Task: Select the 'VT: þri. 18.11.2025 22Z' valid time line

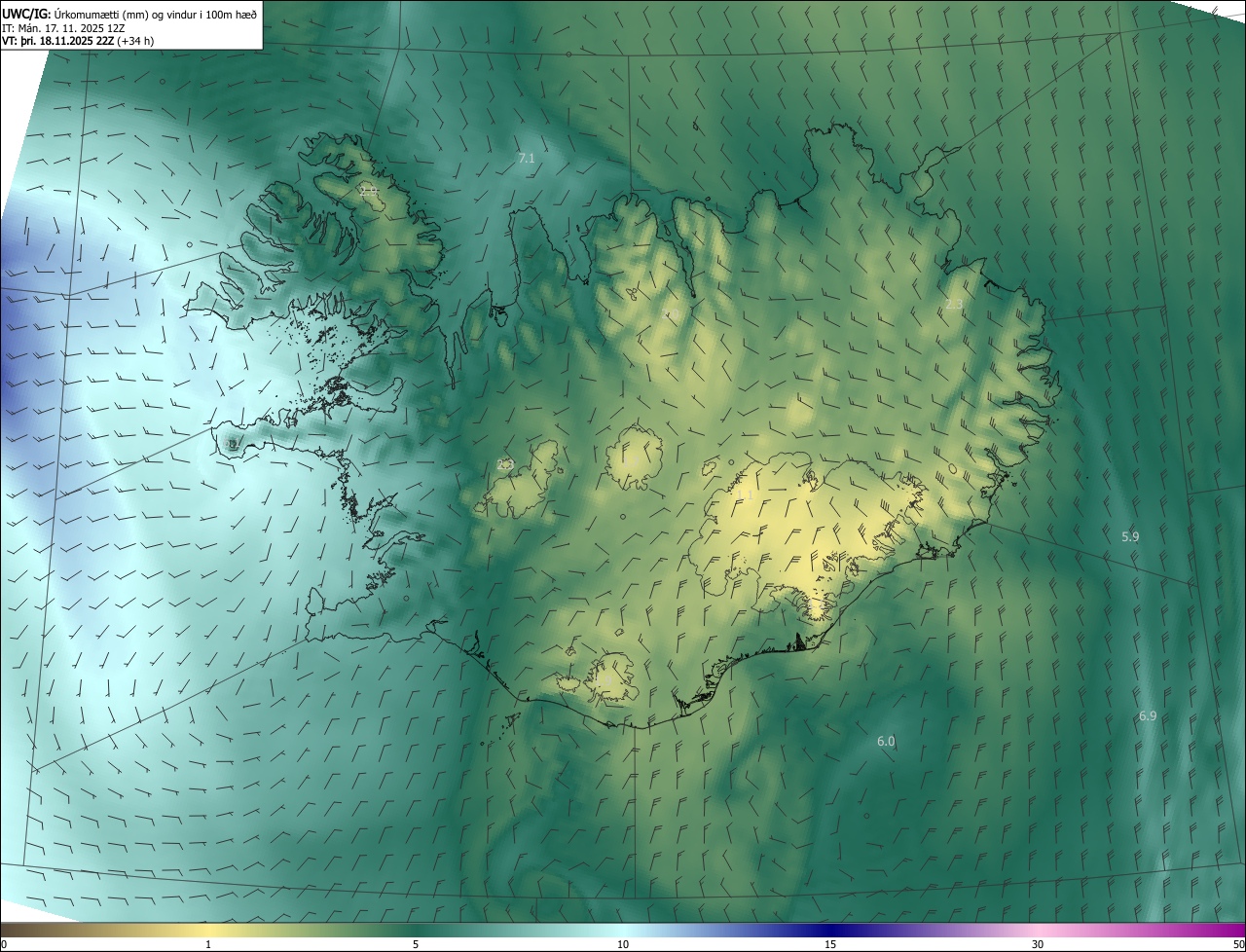Action: tap(79, 41)
